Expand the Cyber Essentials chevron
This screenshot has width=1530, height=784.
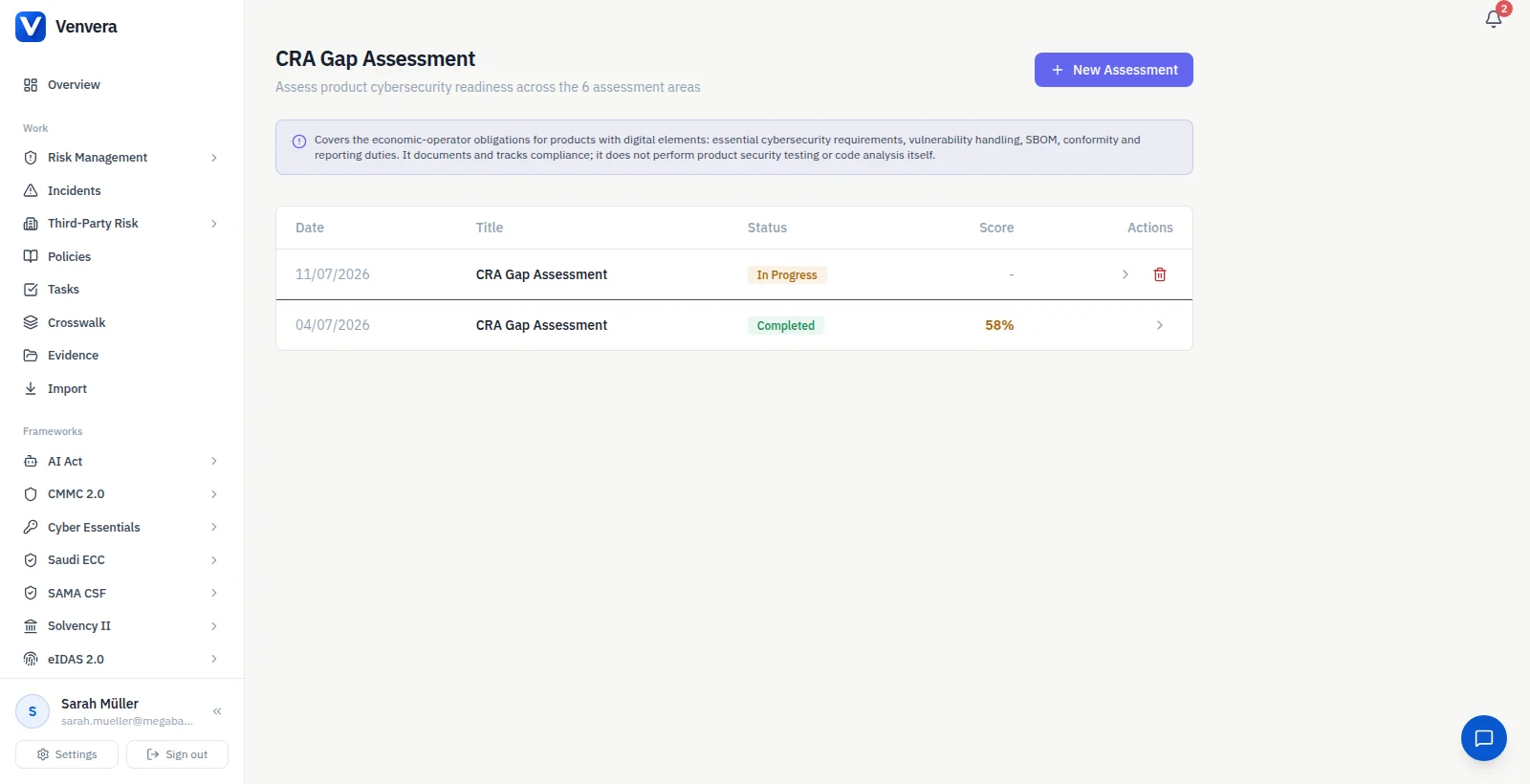[x=214, y=527]
